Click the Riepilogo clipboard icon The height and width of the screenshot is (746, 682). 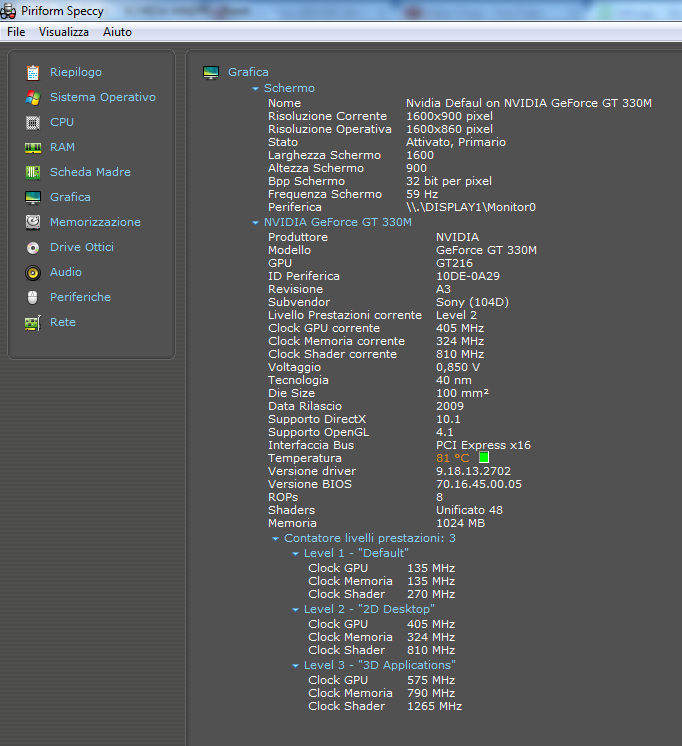tap(33, 72)
